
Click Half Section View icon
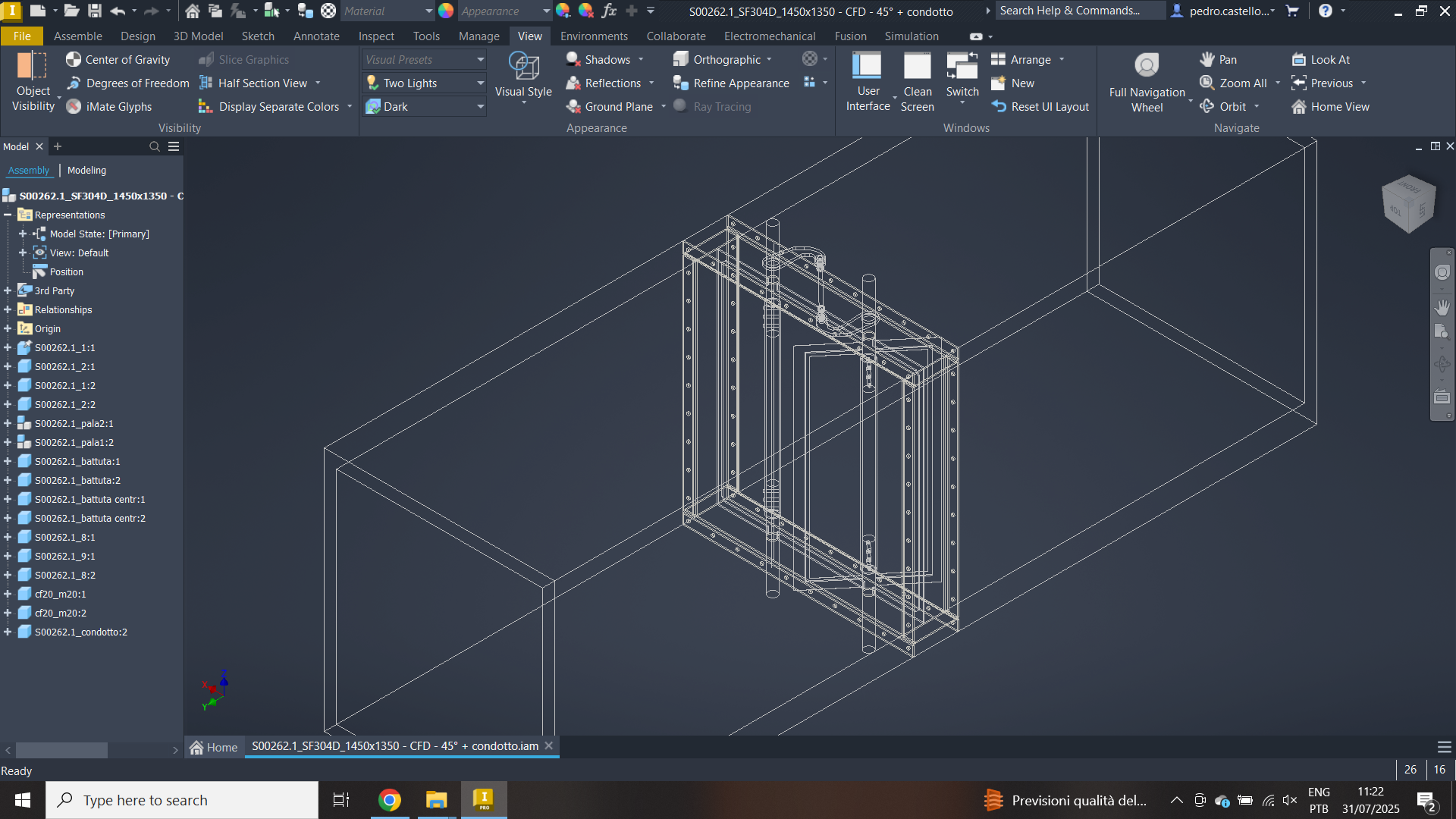point(206,83)
